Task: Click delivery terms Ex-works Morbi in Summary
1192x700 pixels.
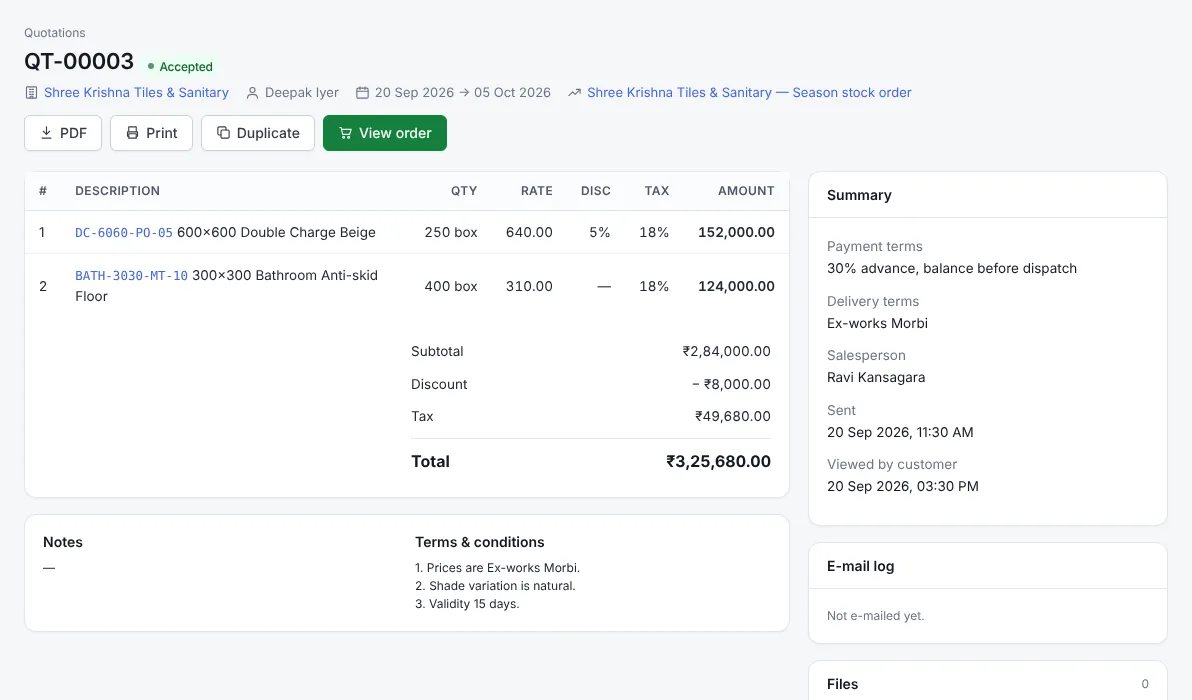Action: (x=877, y=323)
